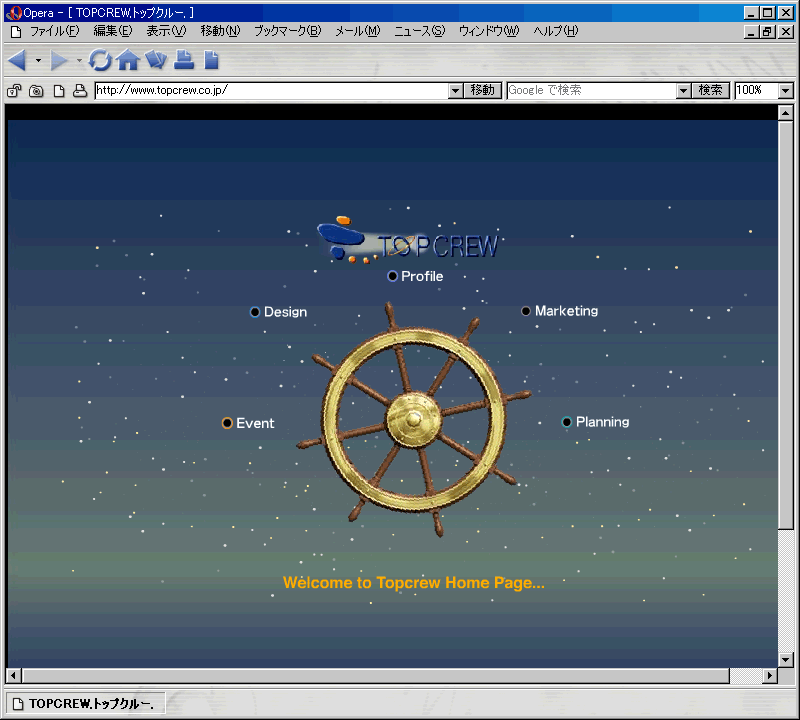Image resolution: width=800 pixels, height=720 pixels.
Task: Click the document icon left of the File menu
Action: click(16, 32)
